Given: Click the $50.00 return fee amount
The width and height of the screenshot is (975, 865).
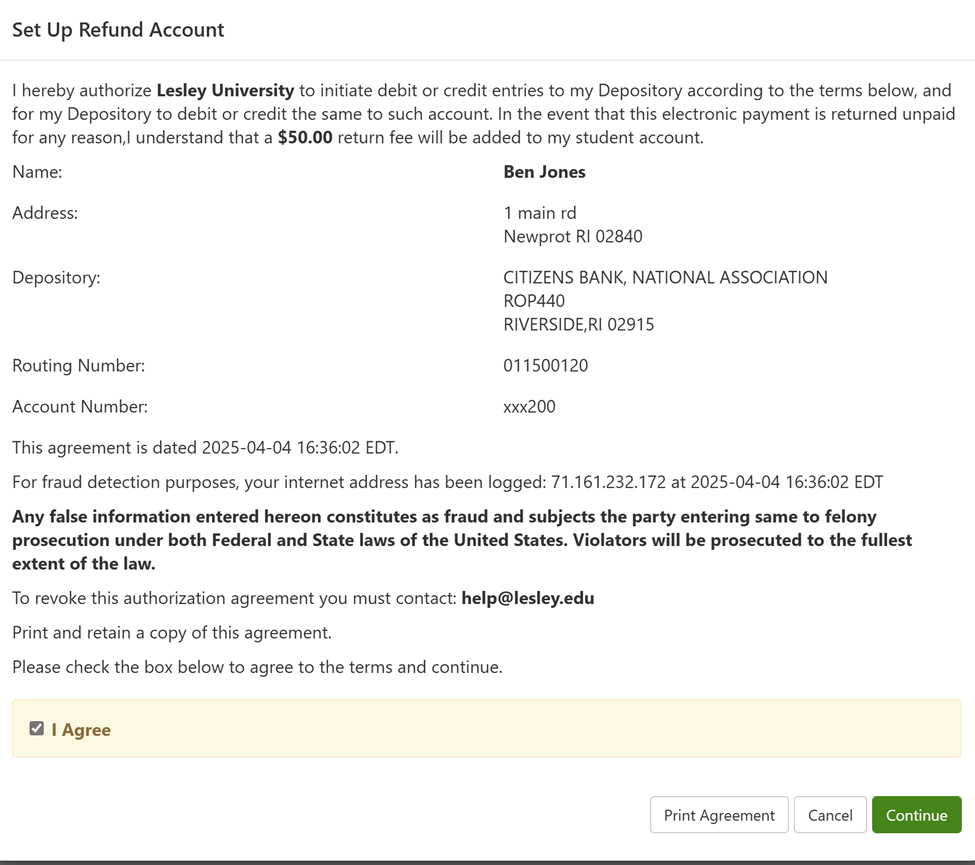Looking at the screenshot, I should point(305,137).
